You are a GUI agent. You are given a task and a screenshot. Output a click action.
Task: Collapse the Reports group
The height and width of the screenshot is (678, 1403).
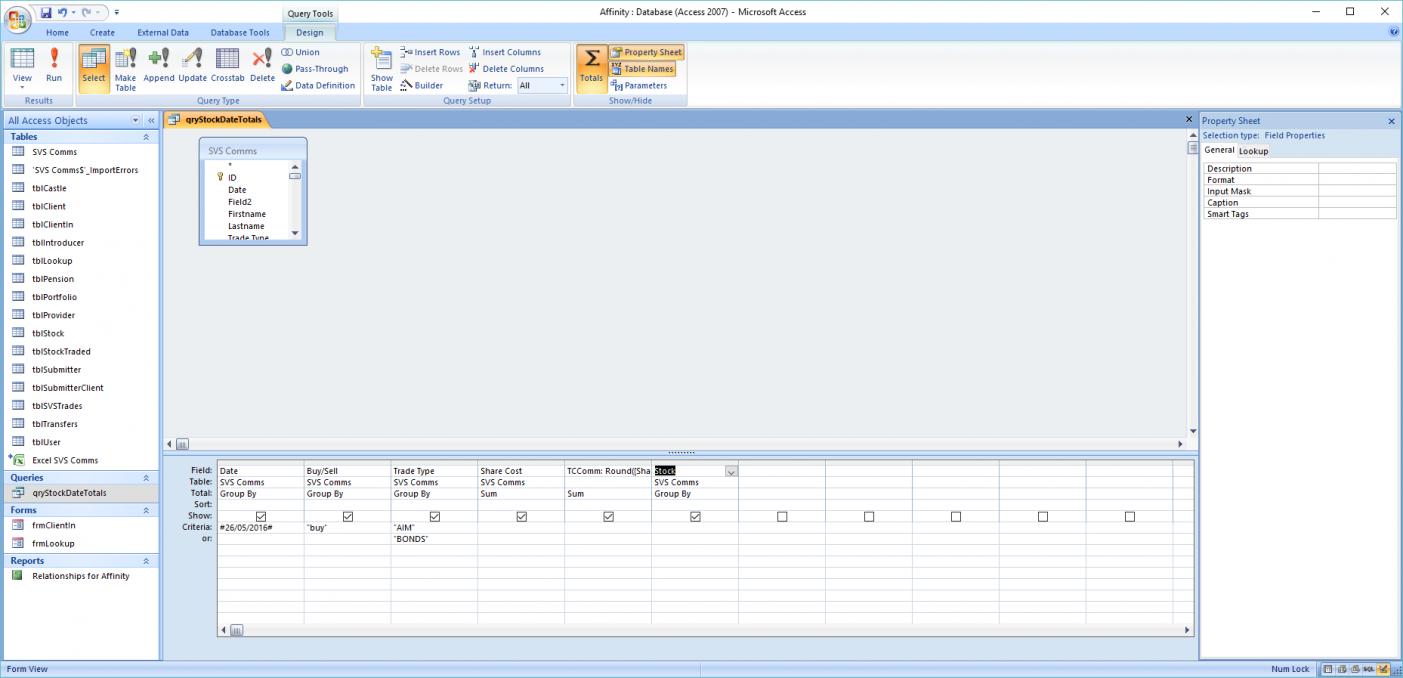click(146, 561)
